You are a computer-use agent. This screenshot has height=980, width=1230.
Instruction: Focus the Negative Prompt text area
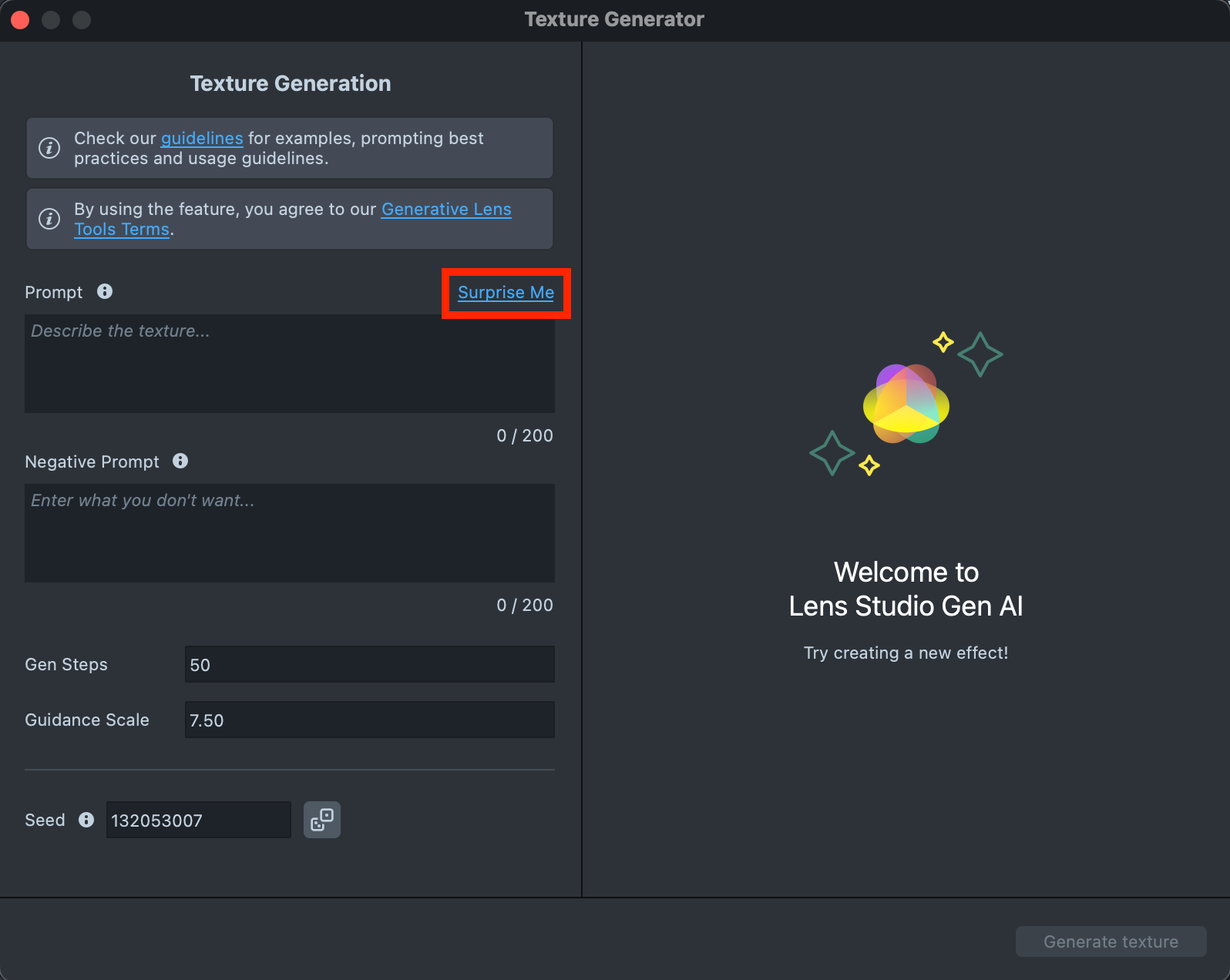(x=290, y=533)
